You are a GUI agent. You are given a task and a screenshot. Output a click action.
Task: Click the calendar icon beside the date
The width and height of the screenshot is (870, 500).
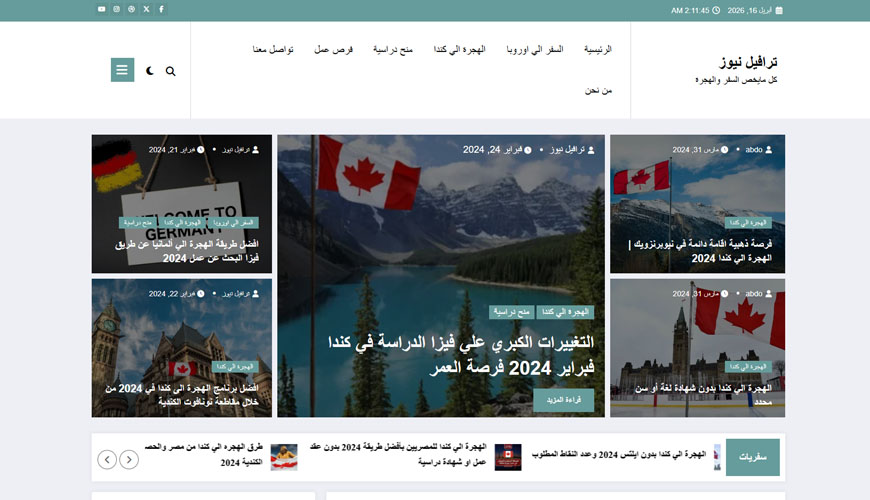point(780,10)
